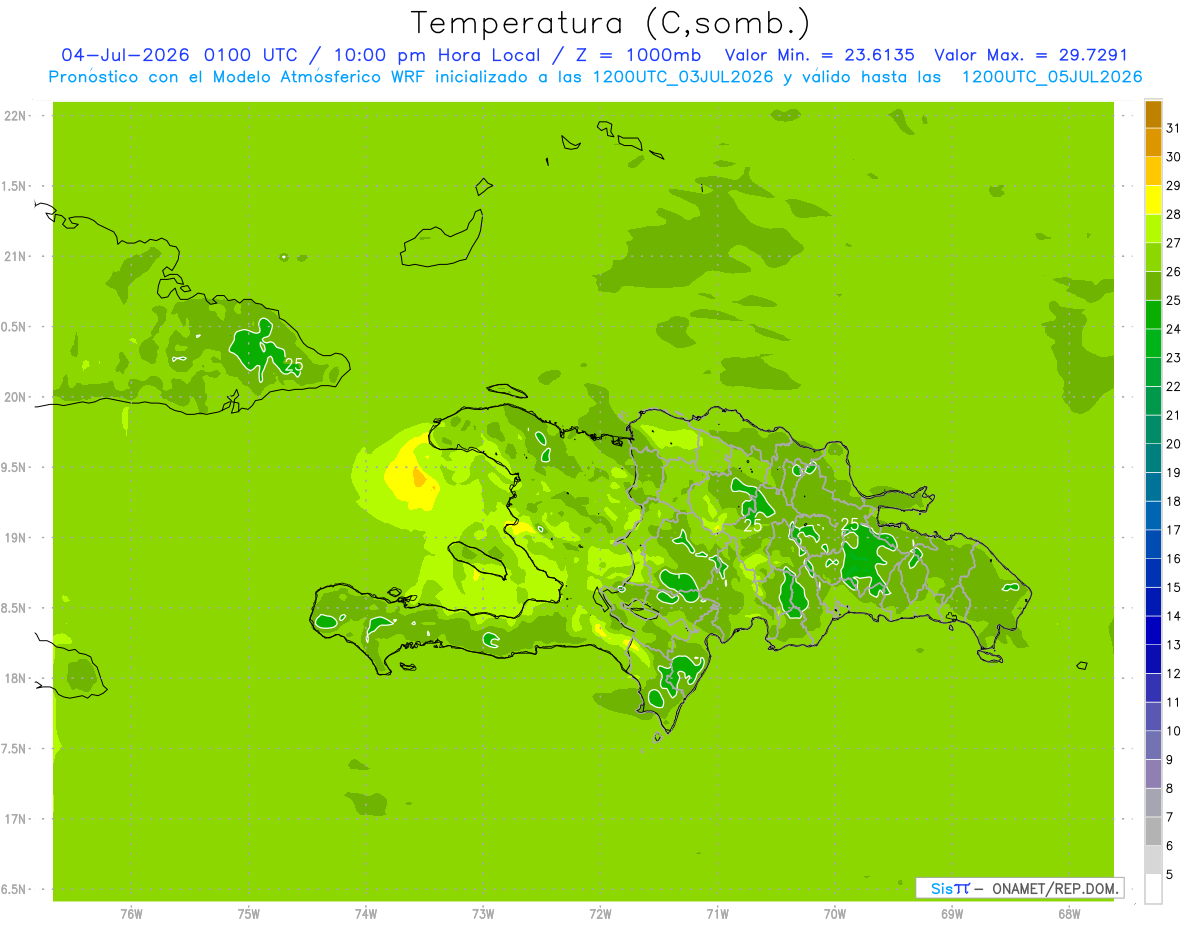
Task: Click the 8.5N latitude tick label
Action: click(x=15, y=608)
